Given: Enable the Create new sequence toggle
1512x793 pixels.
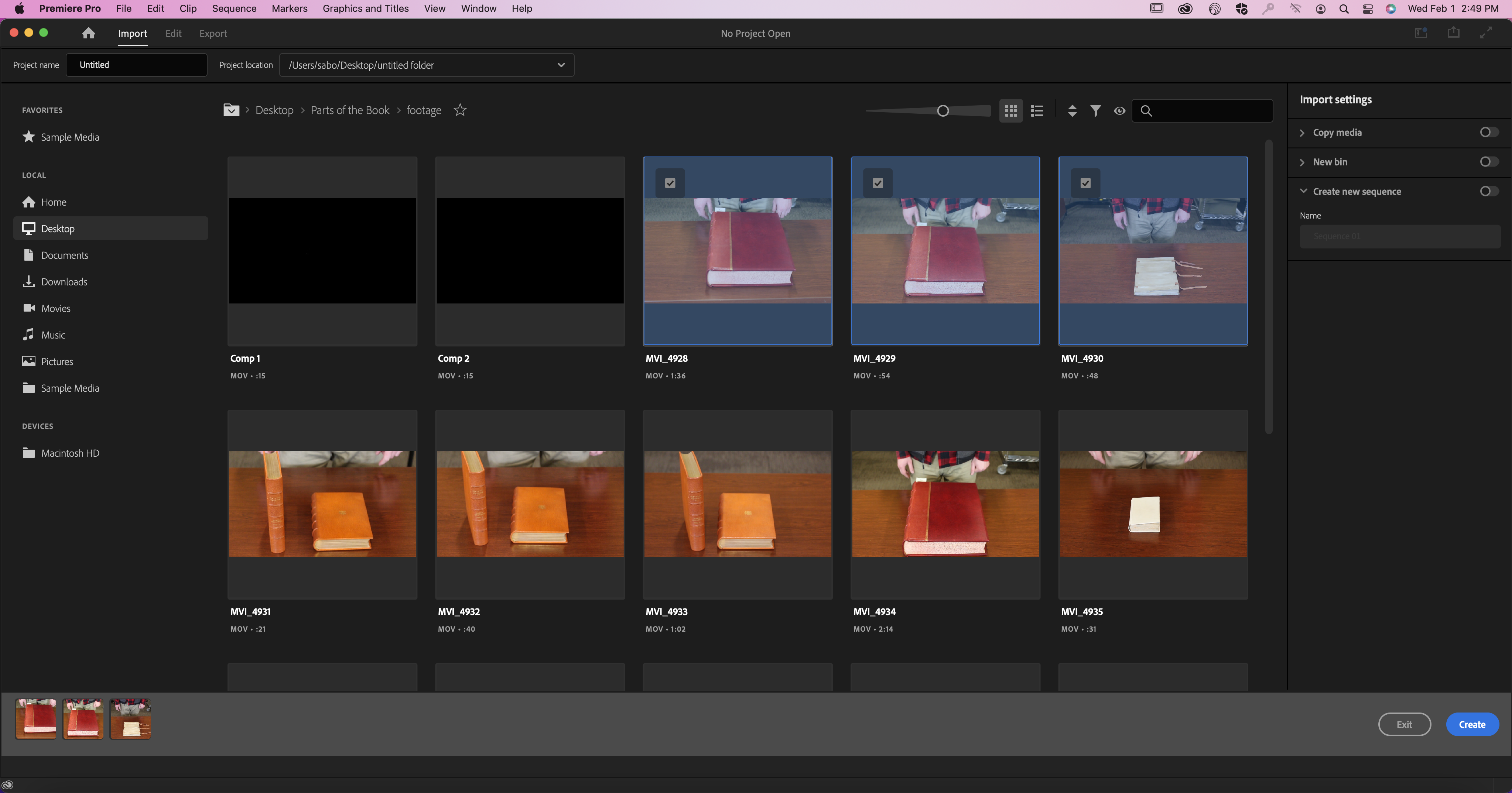Looking at the screenshot, I should [1488, 190].
